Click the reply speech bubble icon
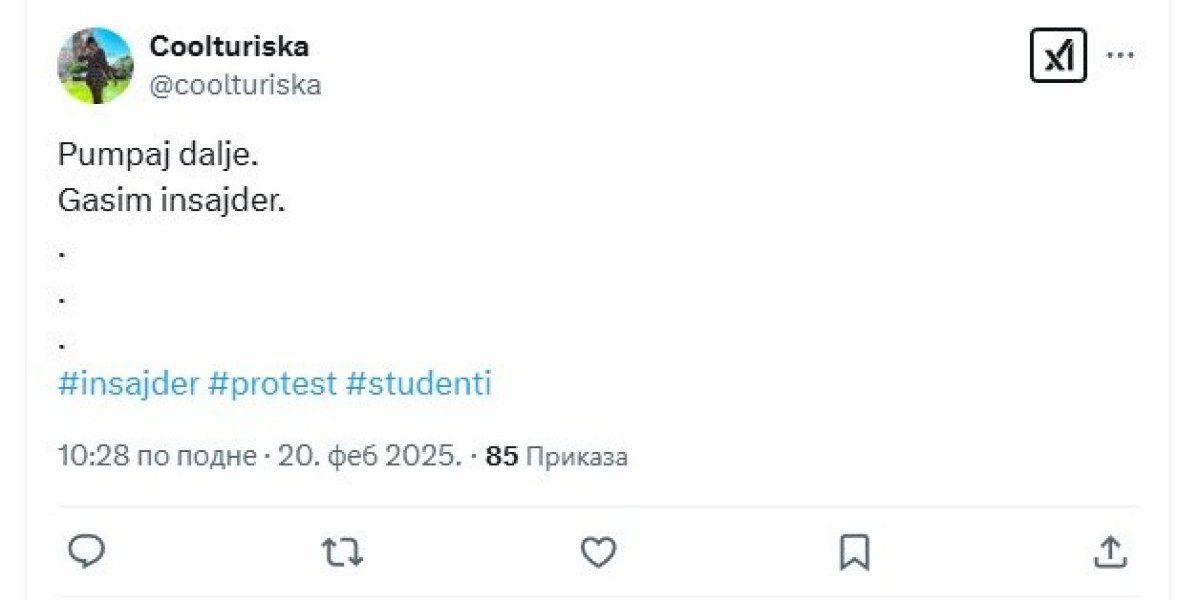 coord(87,551)
